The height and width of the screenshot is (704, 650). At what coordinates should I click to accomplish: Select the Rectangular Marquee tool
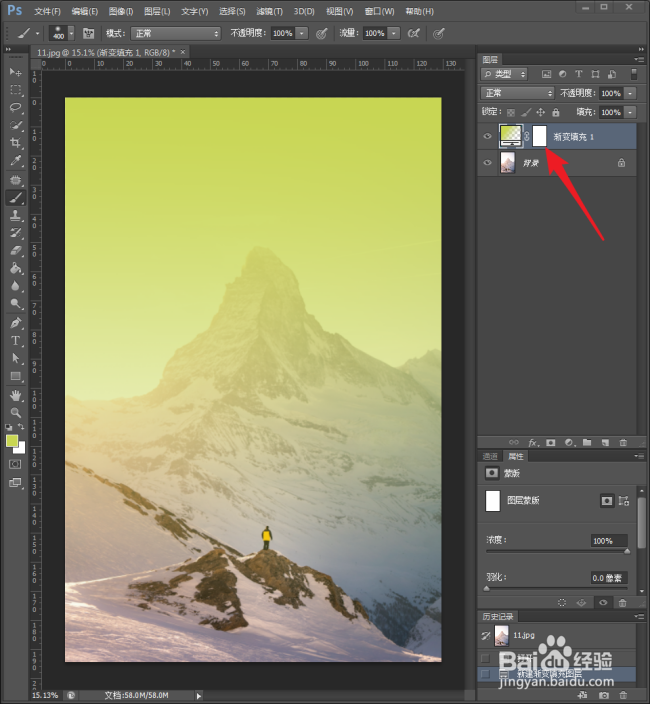click(15, 90)
